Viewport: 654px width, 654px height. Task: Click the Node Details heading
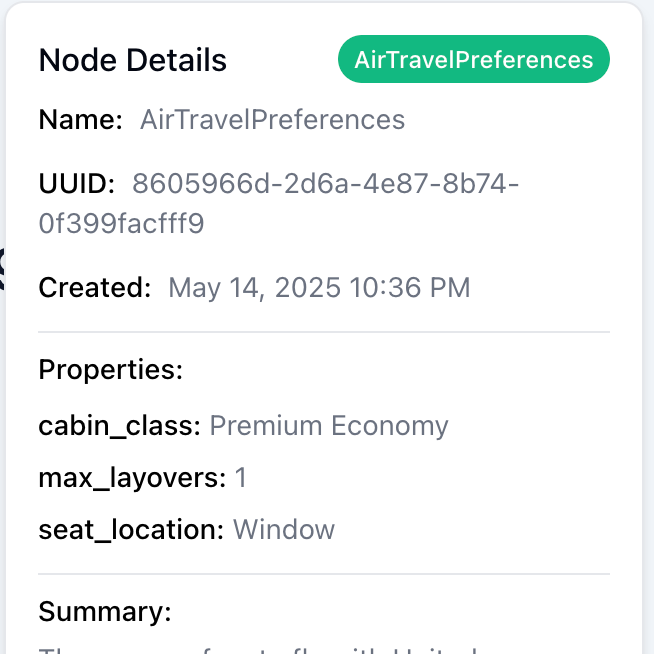(133, 61)
